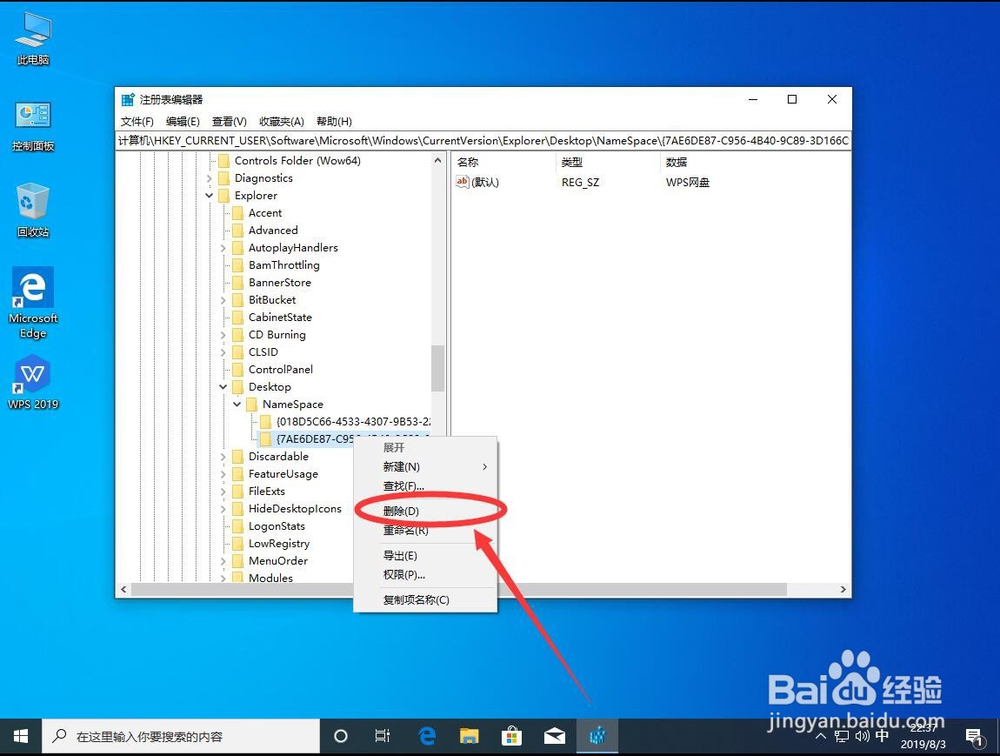Select the CabinetState key
Viewport: 1000px width, 756px height.
tap(280, 317)
